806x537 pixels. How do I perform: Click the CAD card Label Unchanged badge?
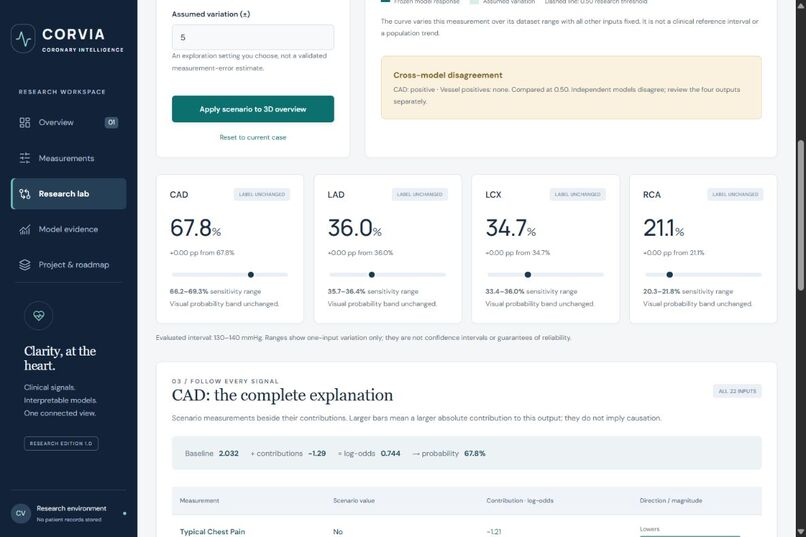[x=262, y=194]
